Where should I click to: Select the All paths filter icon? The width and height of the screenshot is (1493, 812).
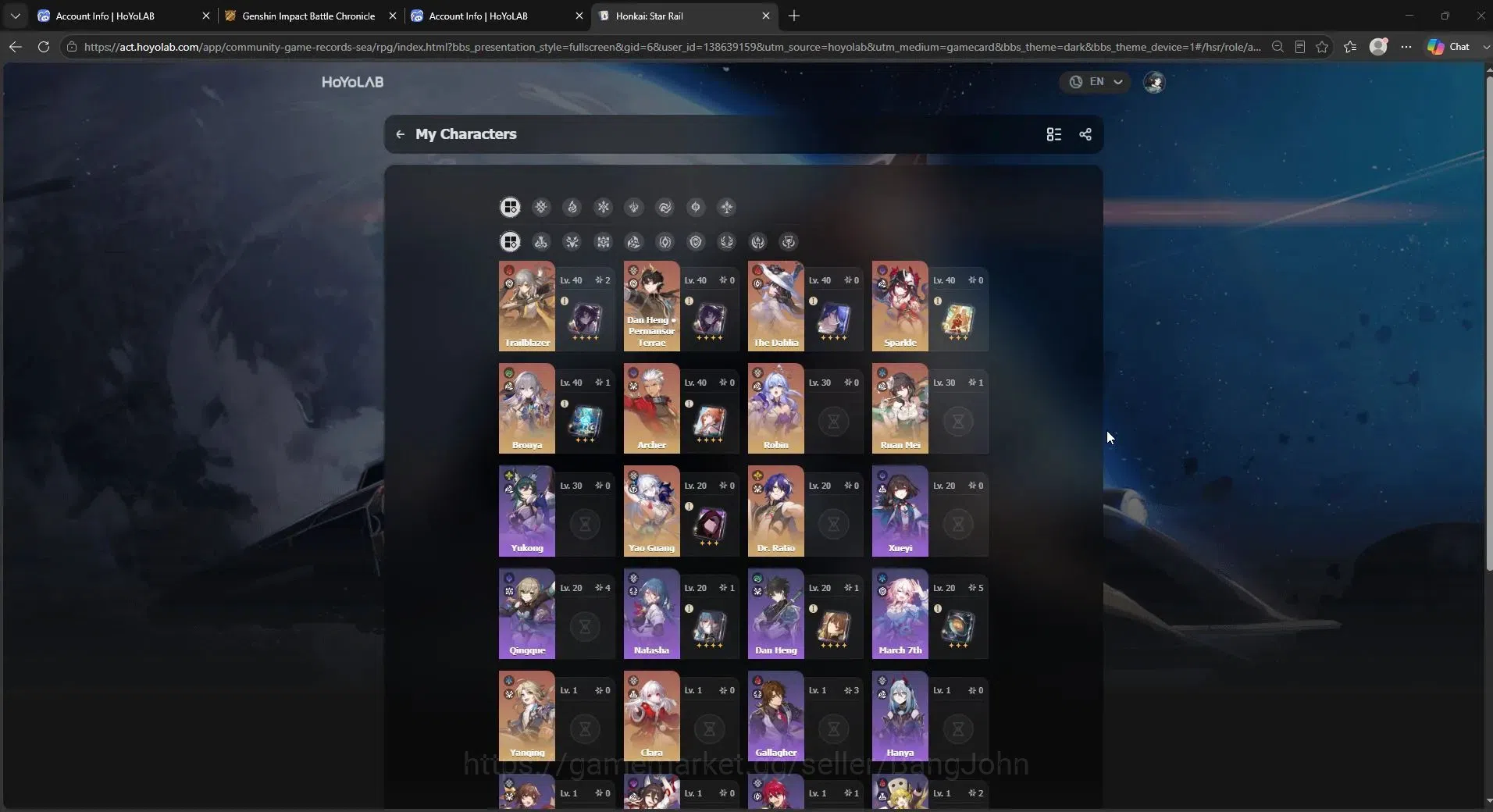tap(510, 242)
